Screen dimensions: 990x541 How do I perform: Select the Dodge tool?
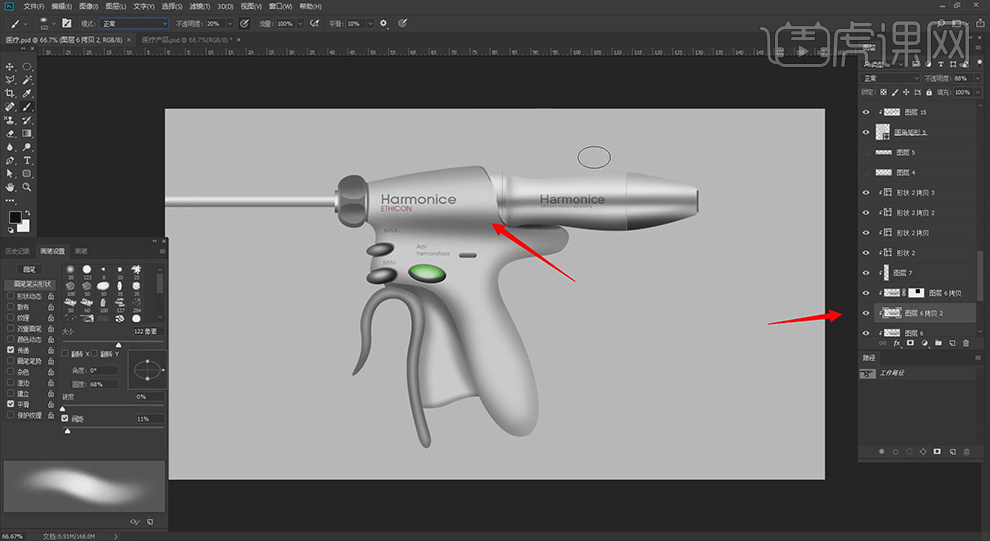tap(27, 147)
